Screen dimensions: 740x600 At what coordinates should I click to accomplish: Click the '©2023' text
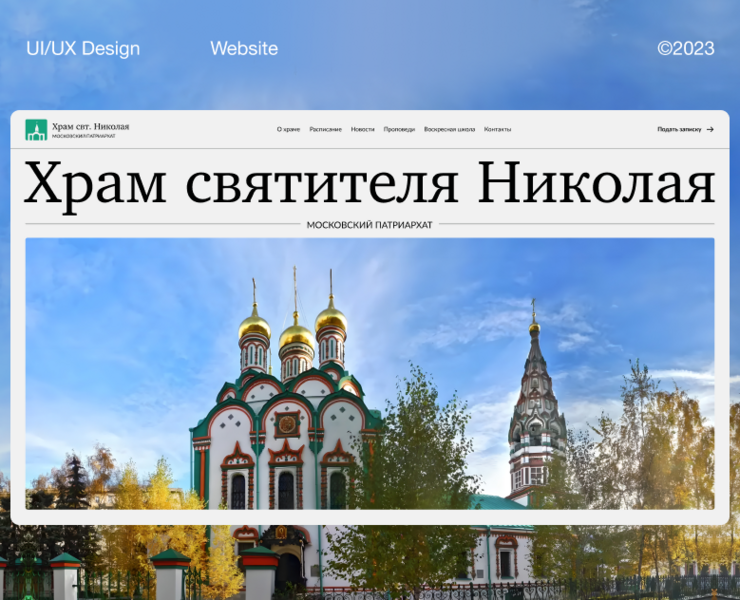[x=686, y=49]
